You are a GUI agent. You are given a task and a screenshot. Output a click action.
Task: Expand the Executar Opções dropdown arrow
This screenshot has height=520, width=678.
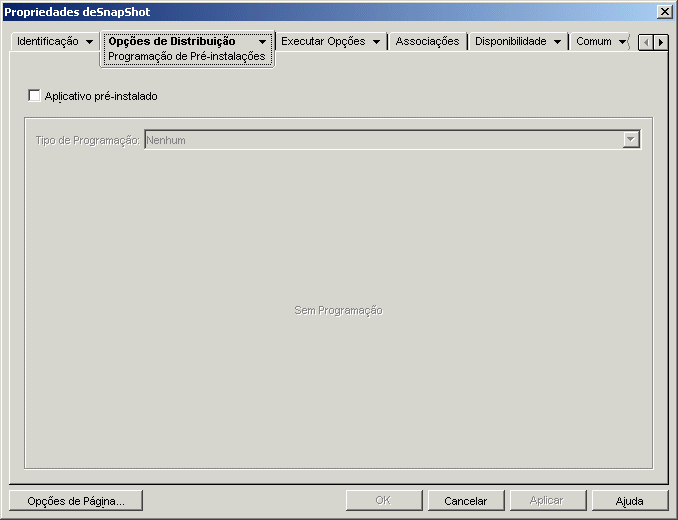[376, 42]
